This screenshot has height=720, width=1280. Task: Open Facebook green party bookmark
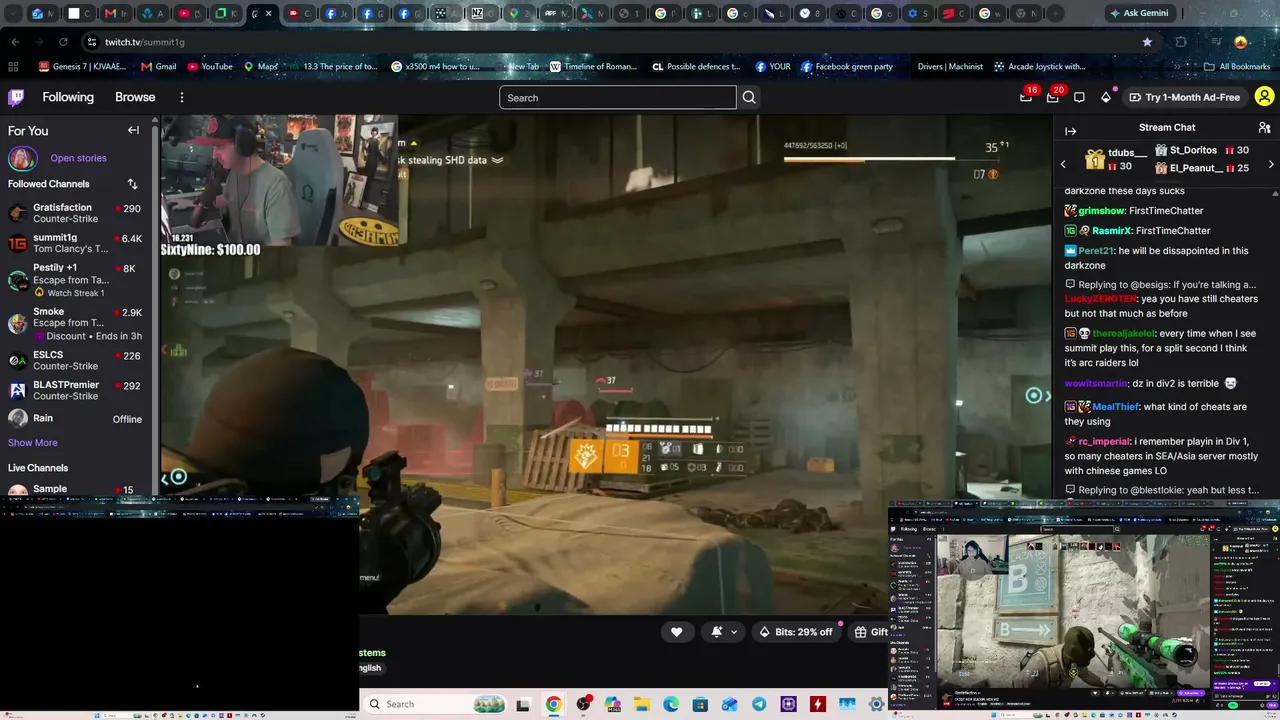[846, 67]
